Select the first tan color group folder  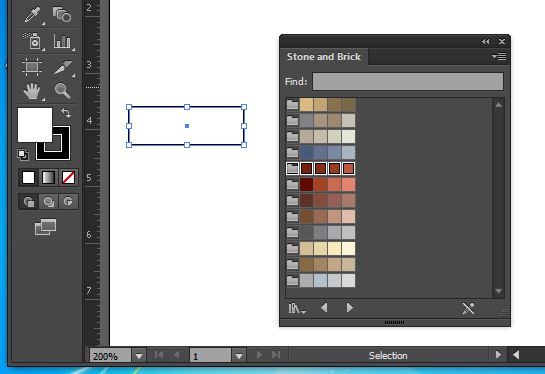pyautogui.click(x=292, y=104)
